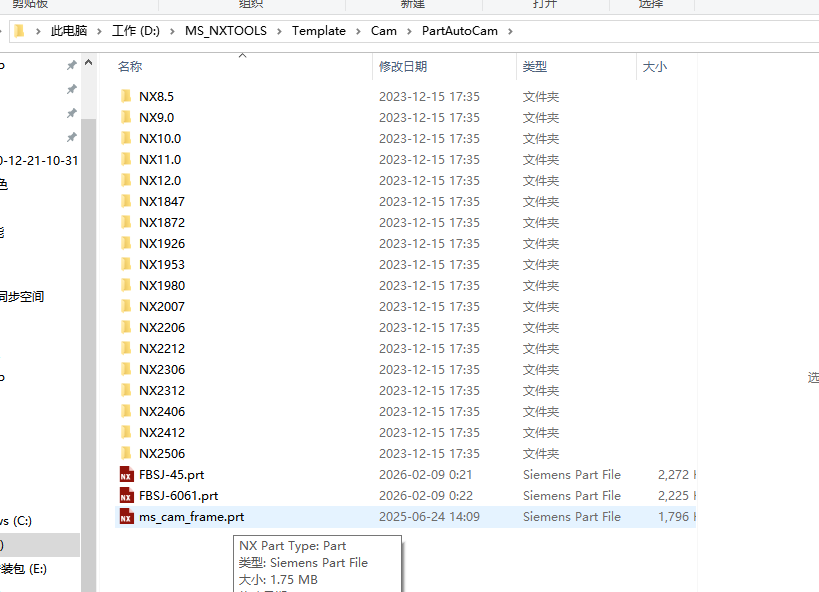This screenshot has width=819, height=592.
Task: Expand chevron before 此电脑 breadcrumb
Action: click(38, 31)
